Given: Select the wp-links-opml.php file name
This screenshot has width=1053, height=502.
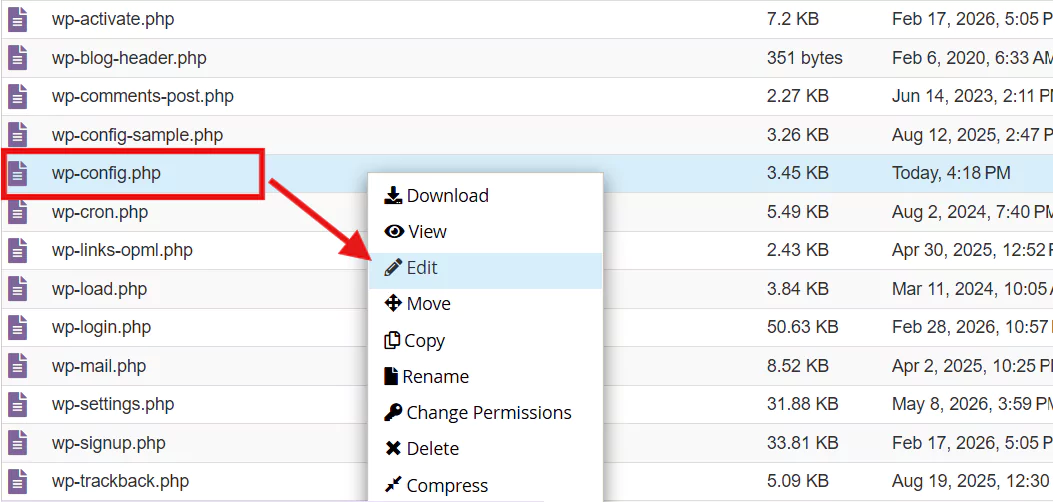Looking at the screenshot, I should pyautogui.click(x=122, y=251).
